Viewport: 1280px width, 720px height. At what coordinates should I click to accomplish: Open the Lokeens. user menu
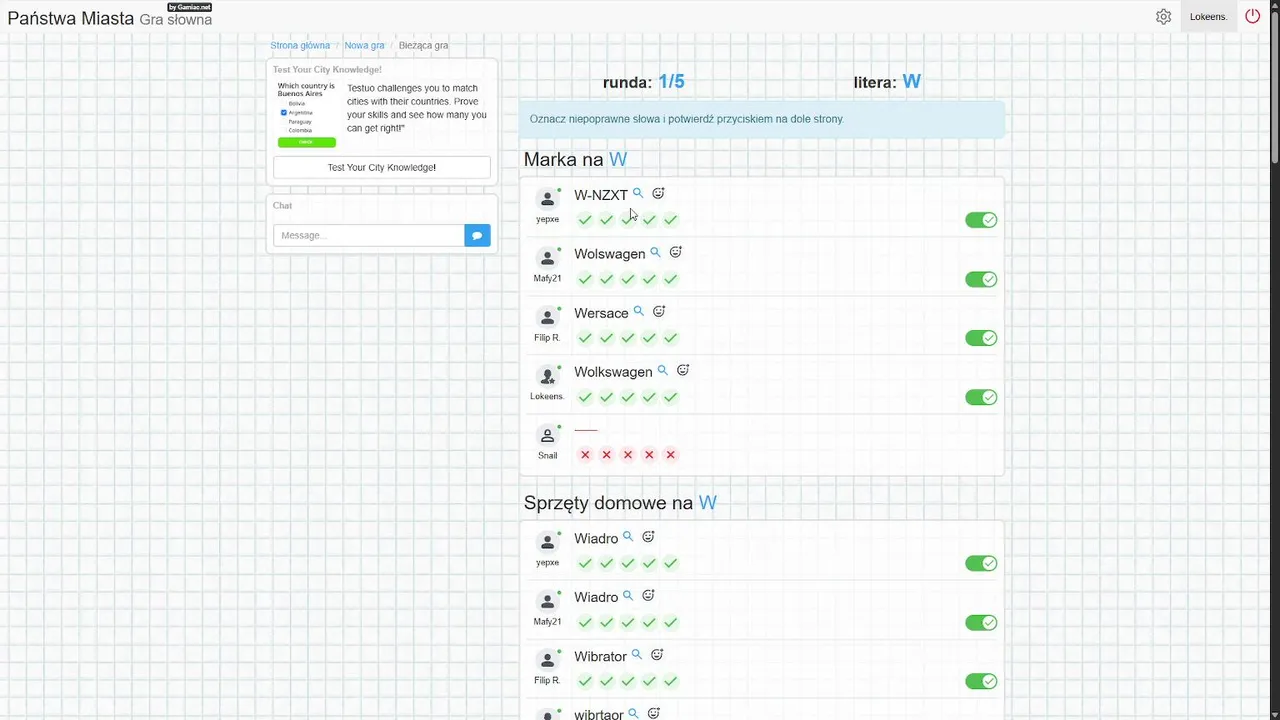pyautogui.click(x=1208, y=16)
